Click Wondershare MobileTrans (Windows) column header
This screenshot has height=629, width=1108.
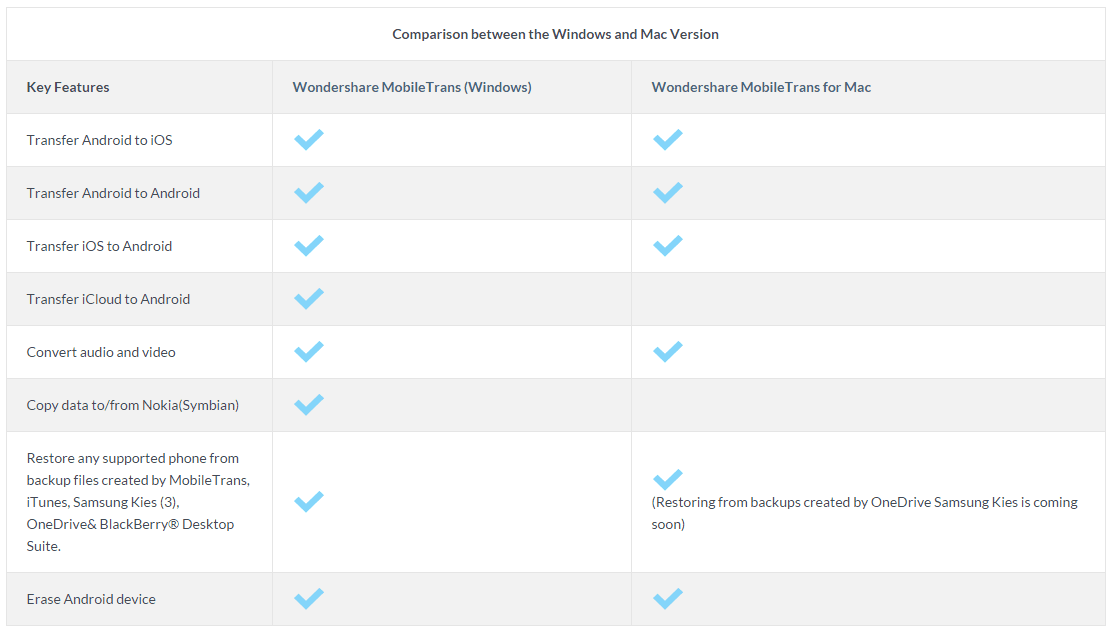(412, 87)
